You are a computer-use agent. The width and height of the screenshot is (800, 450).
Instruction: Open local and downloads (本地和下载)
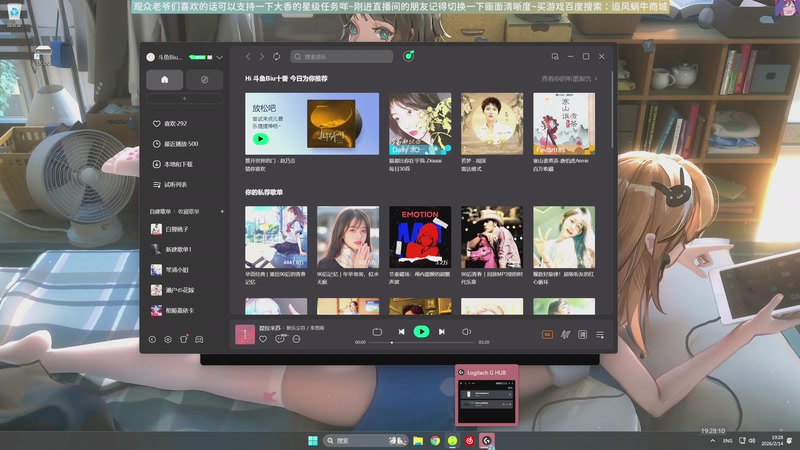(172, 164)
